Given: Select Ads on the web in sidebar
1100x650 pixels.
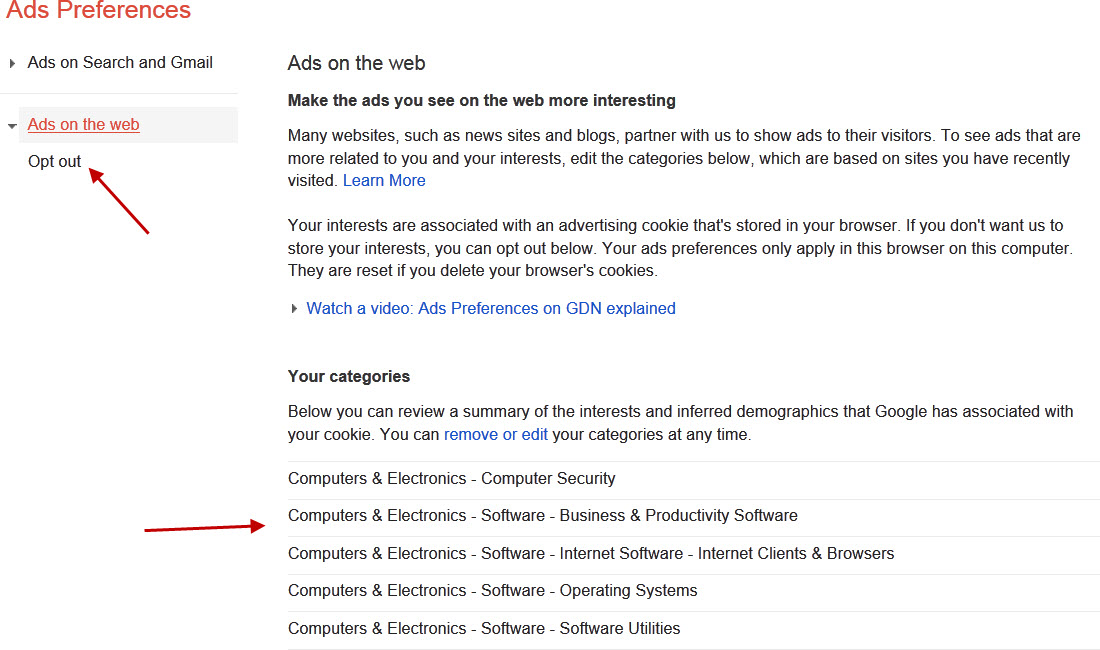Looking at the screenshot, I should click(x=84, y=125).
